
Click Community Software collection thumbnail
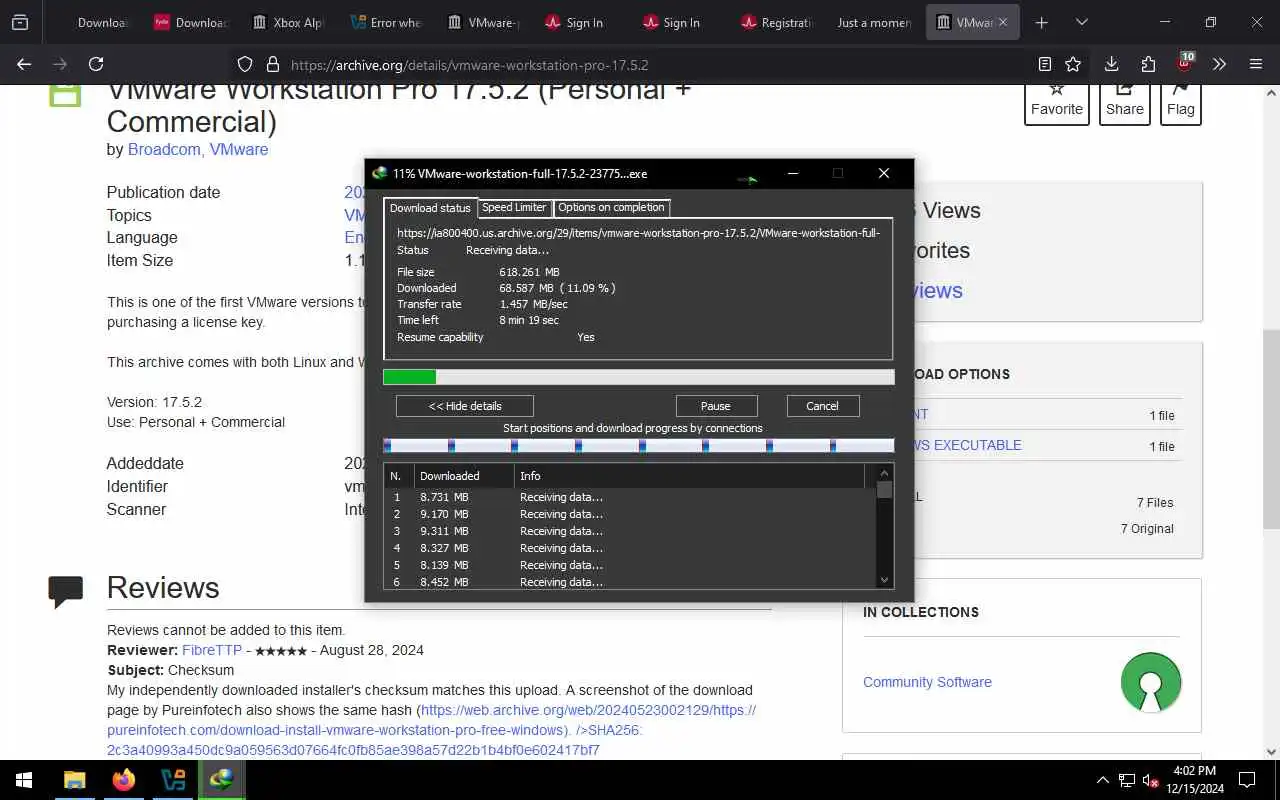[x=1151, y=682]
